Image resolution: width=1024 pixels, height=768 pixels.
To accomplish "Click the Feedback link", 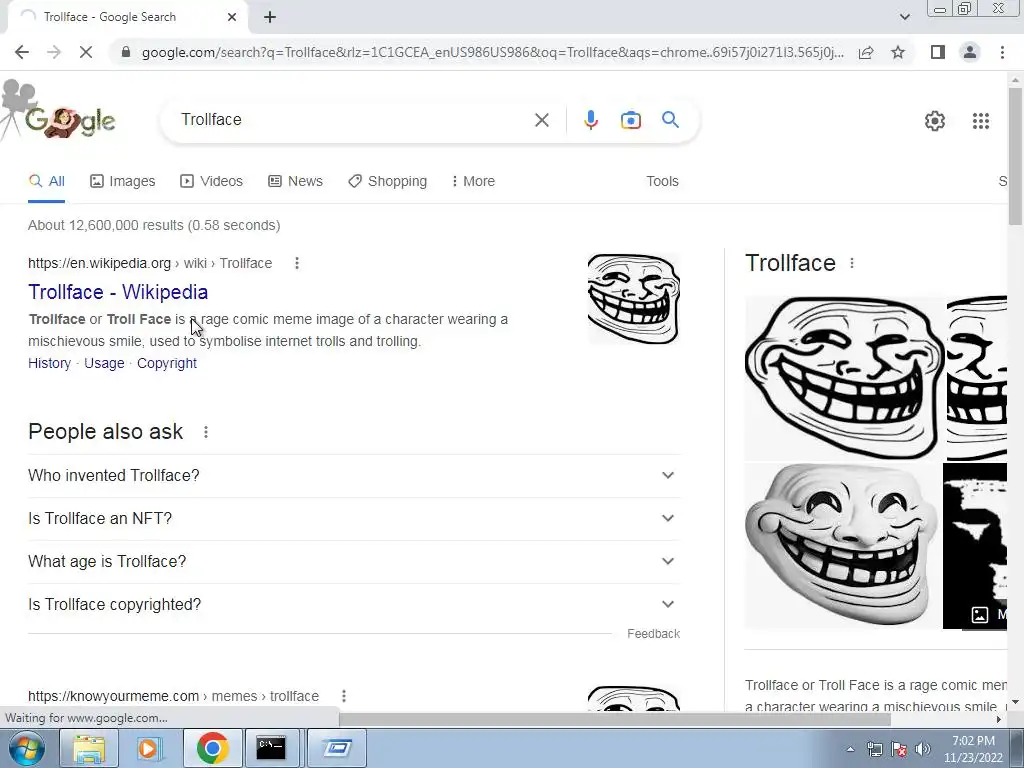I will pyautogui.click(x=653, y=633).
